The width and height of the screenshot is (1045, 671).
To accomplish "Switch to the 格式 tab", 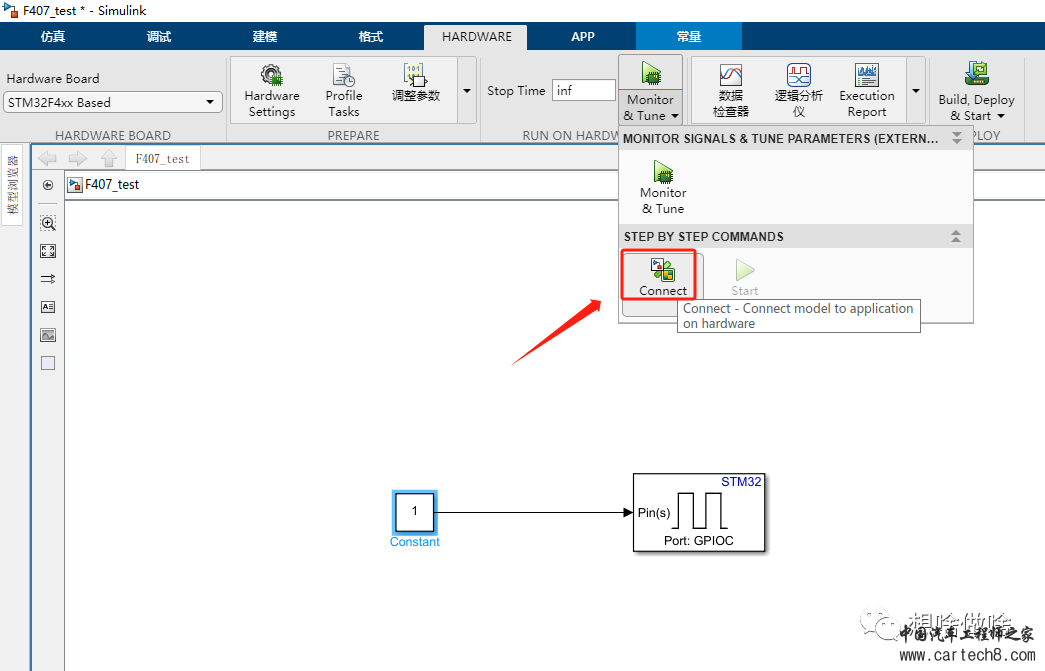I will 371,37.
